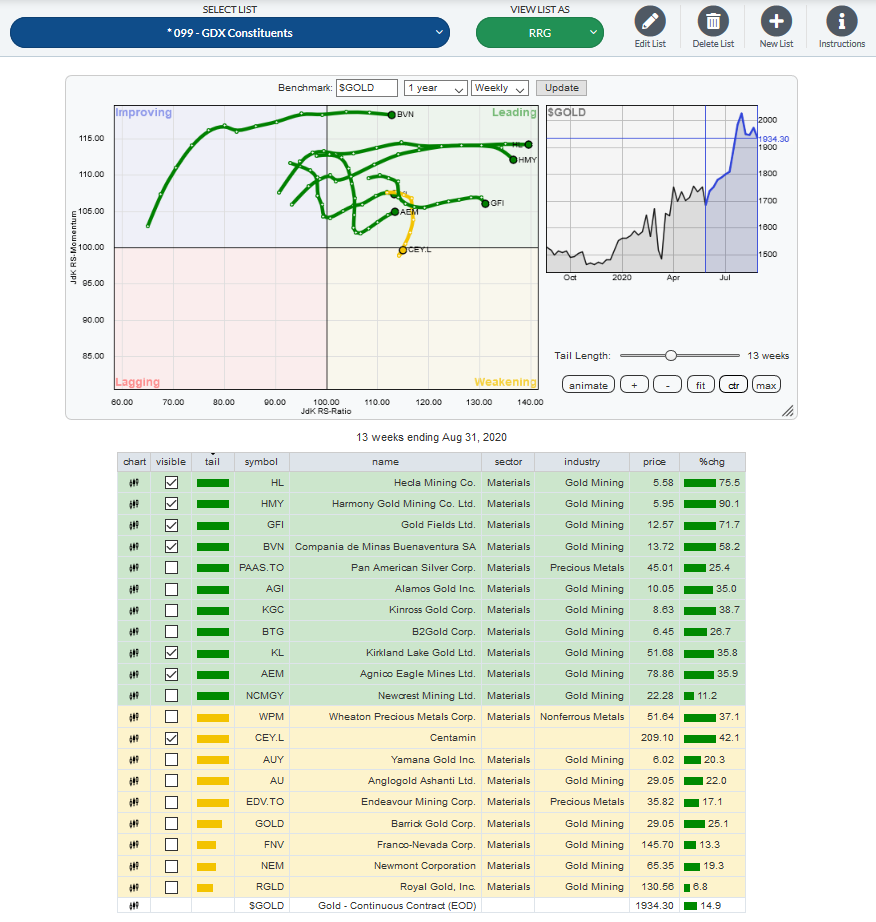Click the Tail Length slider handle

[671, 356]
